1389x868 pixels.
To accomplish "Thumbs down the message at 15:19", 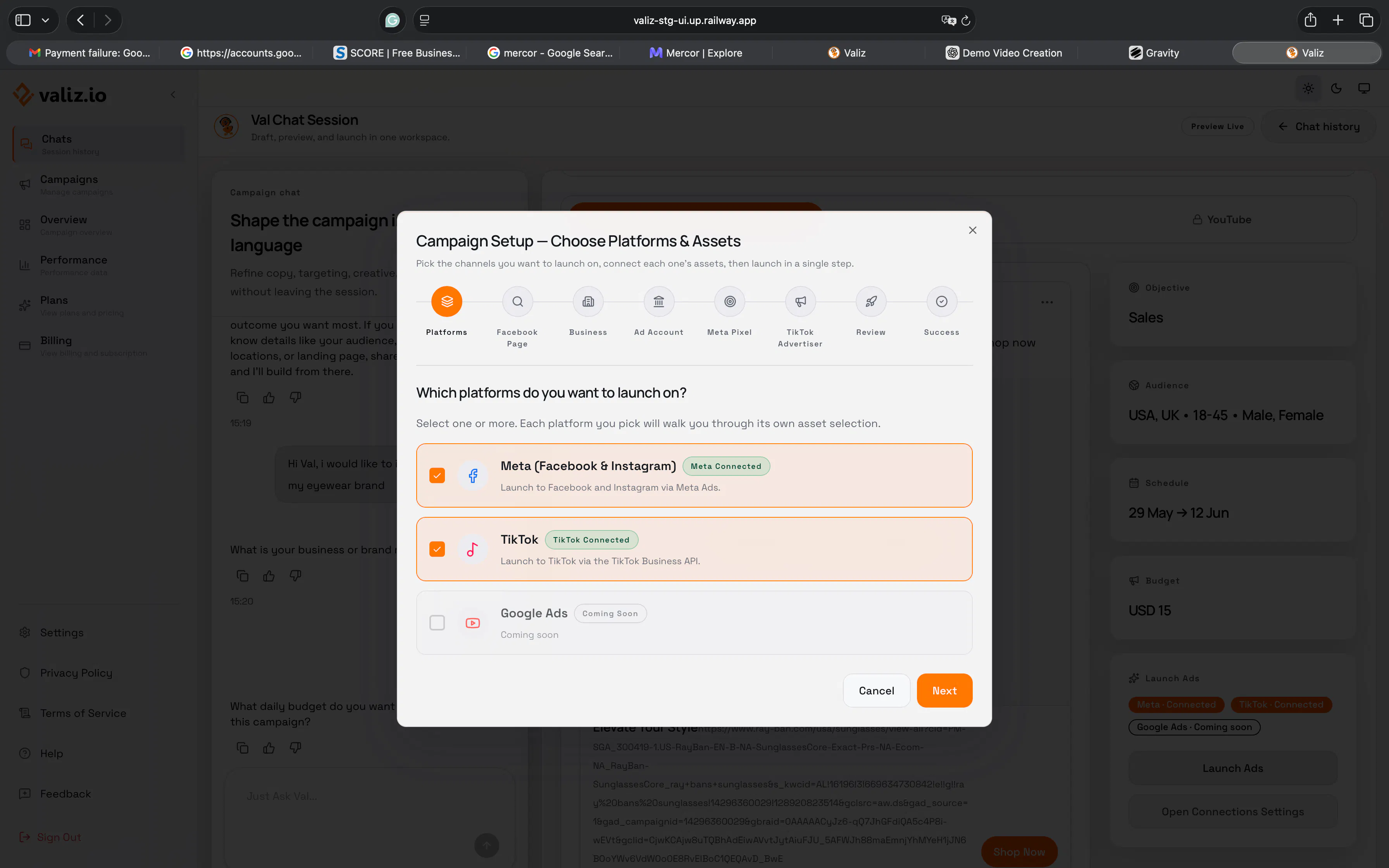I will pos(295,397).
